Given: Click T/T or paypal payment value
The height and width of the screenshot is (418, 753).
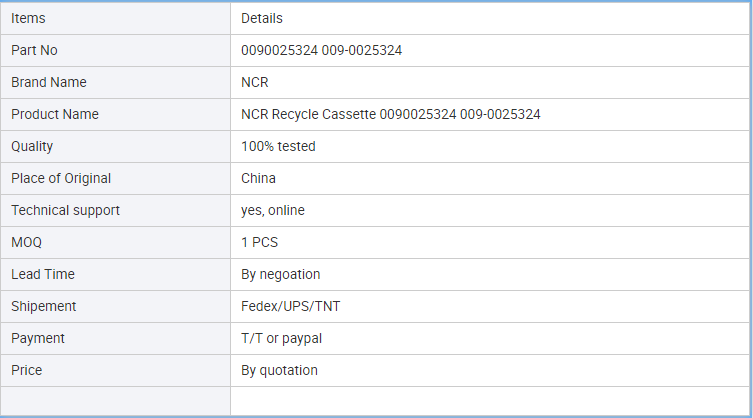Looking at the screenshot, I should (281, 338).
